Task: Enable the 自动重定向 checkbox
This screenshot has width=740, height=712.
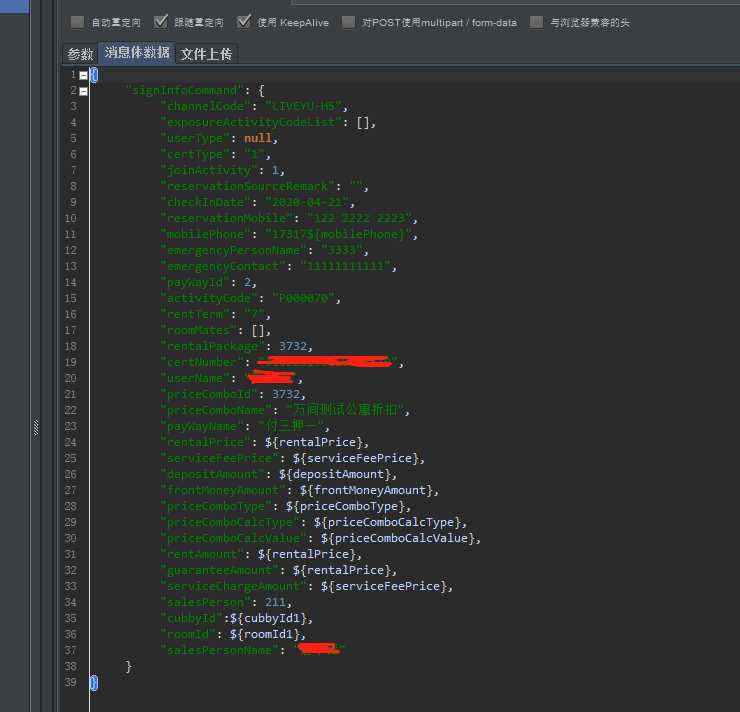Action: pyautogui.click(x=77, y=22)
